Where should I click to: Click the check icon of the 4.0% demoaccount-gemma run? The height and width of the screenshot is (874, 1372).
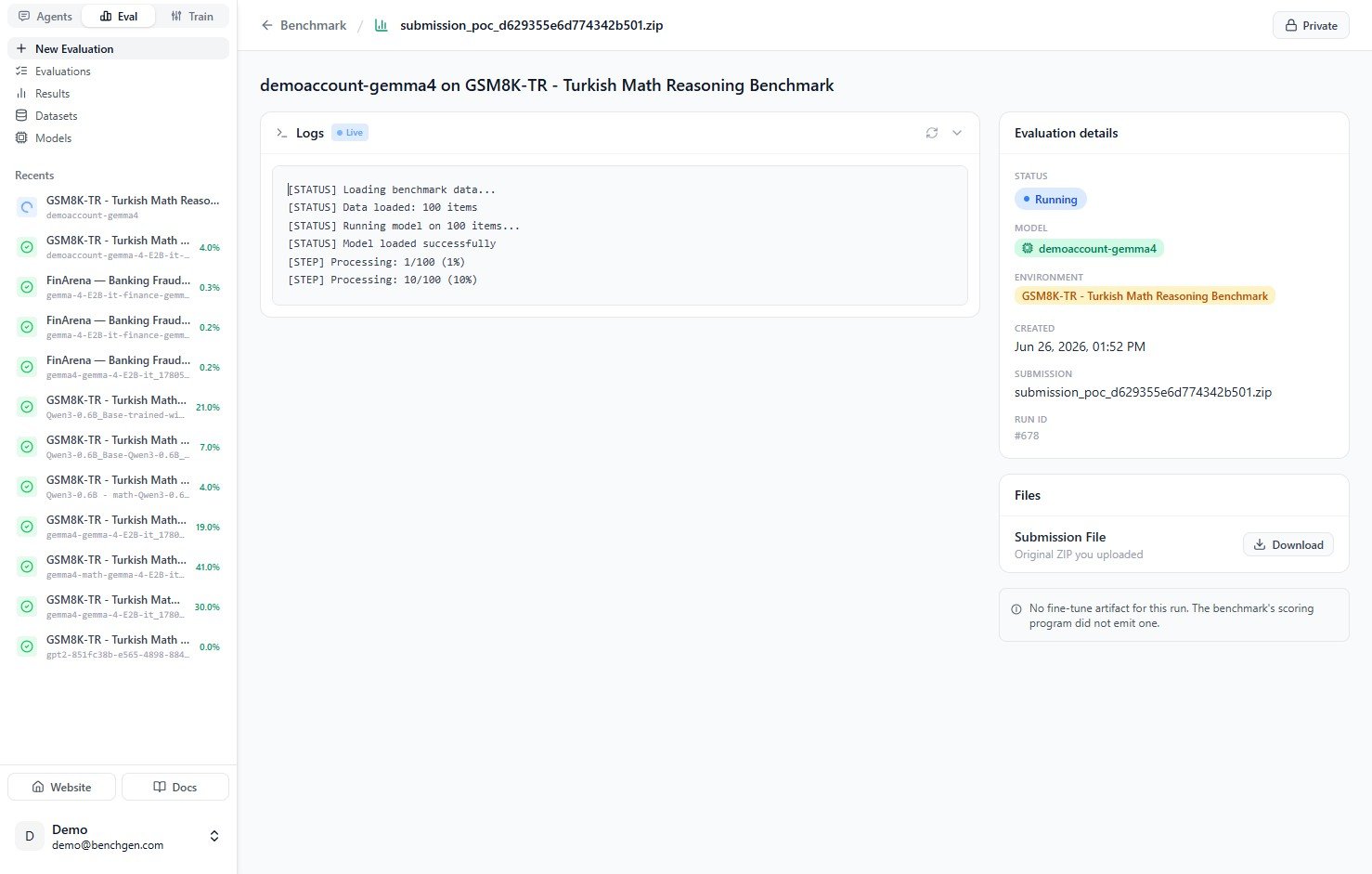click(x=27, y=247)
